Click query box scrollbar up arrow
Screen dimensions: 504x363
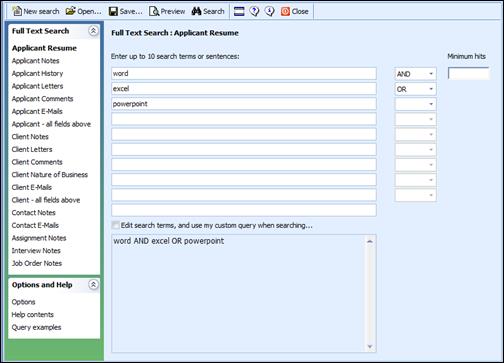click(370, 241)
